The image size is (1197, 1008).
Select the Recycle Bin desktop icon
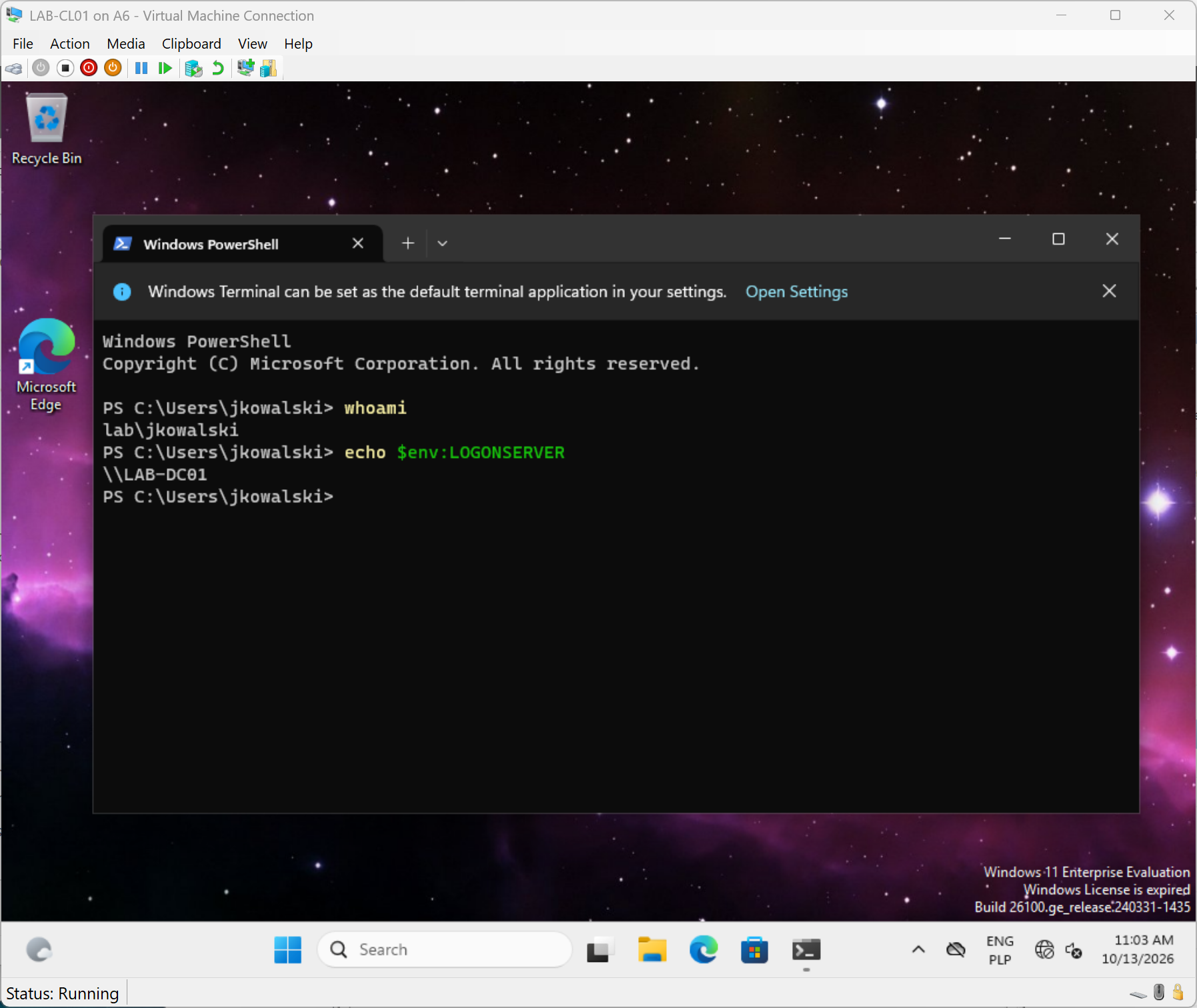click(x=47, y=129)
